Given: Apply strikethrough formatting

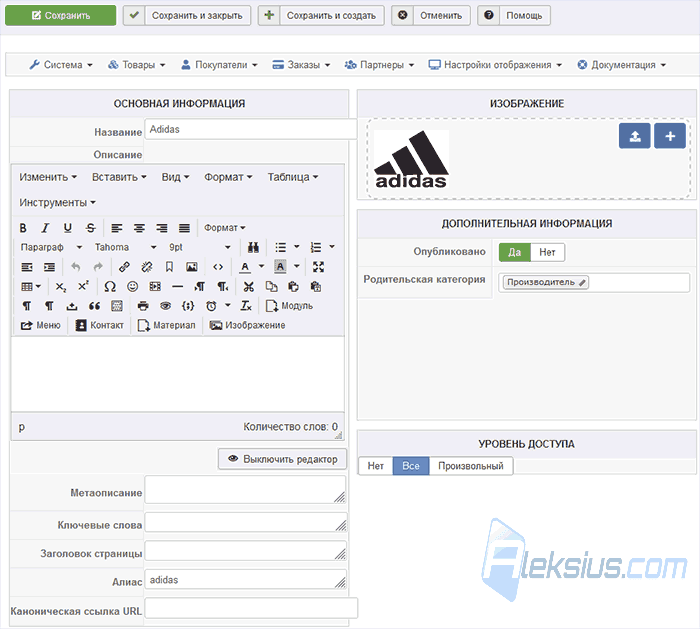Looking at the screenshot, I should [91, 228].
